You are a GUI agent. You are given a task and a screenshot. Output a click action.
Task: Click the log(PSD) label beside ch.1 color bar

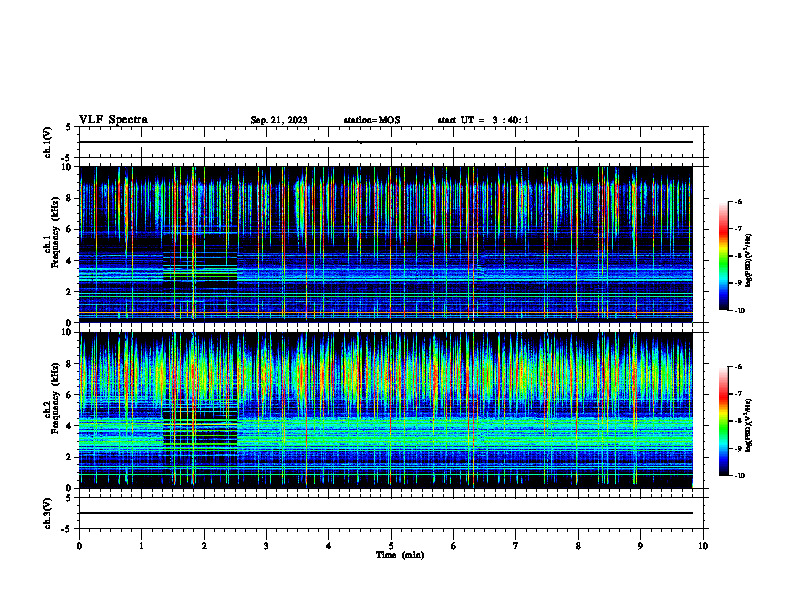(749, 260)
